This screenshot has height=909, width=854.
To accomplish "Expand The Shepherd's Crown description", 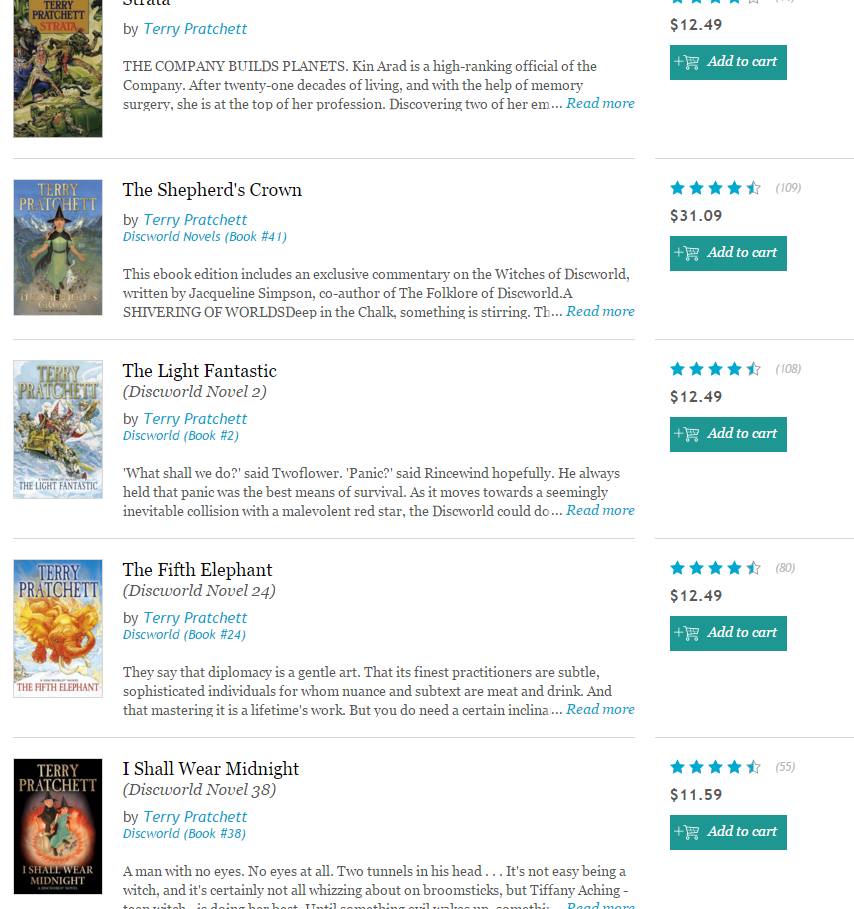I will (x=600, y=311).
